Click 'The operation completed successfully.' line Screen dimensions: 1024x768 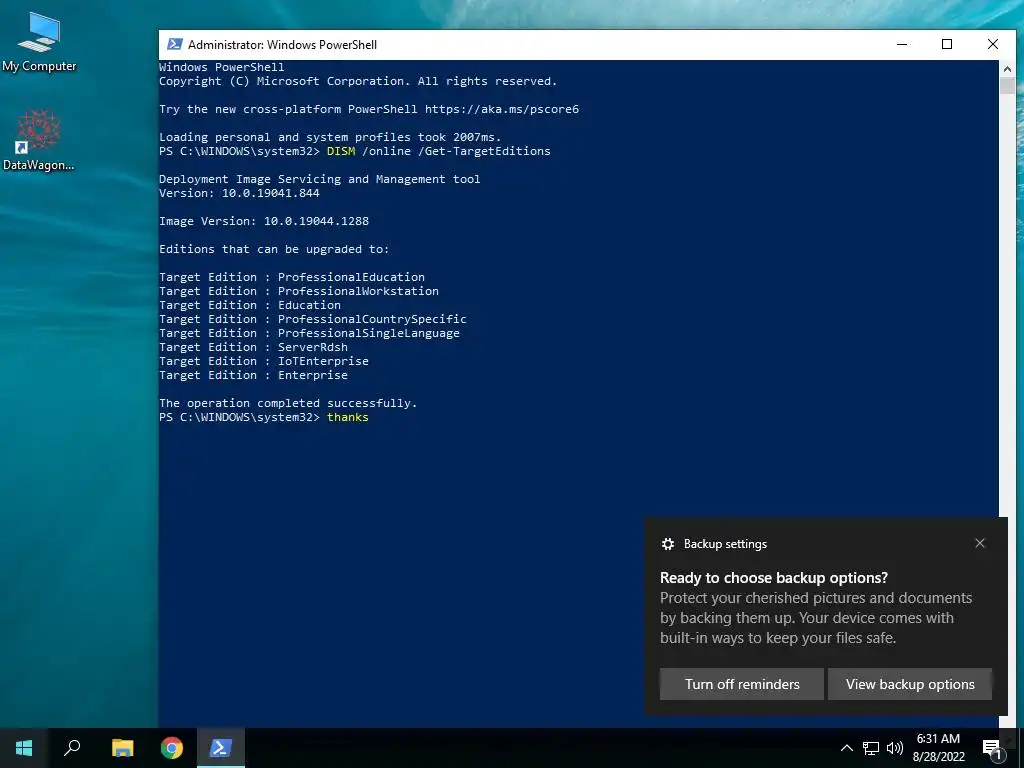pyautogui.click(x=288, y=403)
